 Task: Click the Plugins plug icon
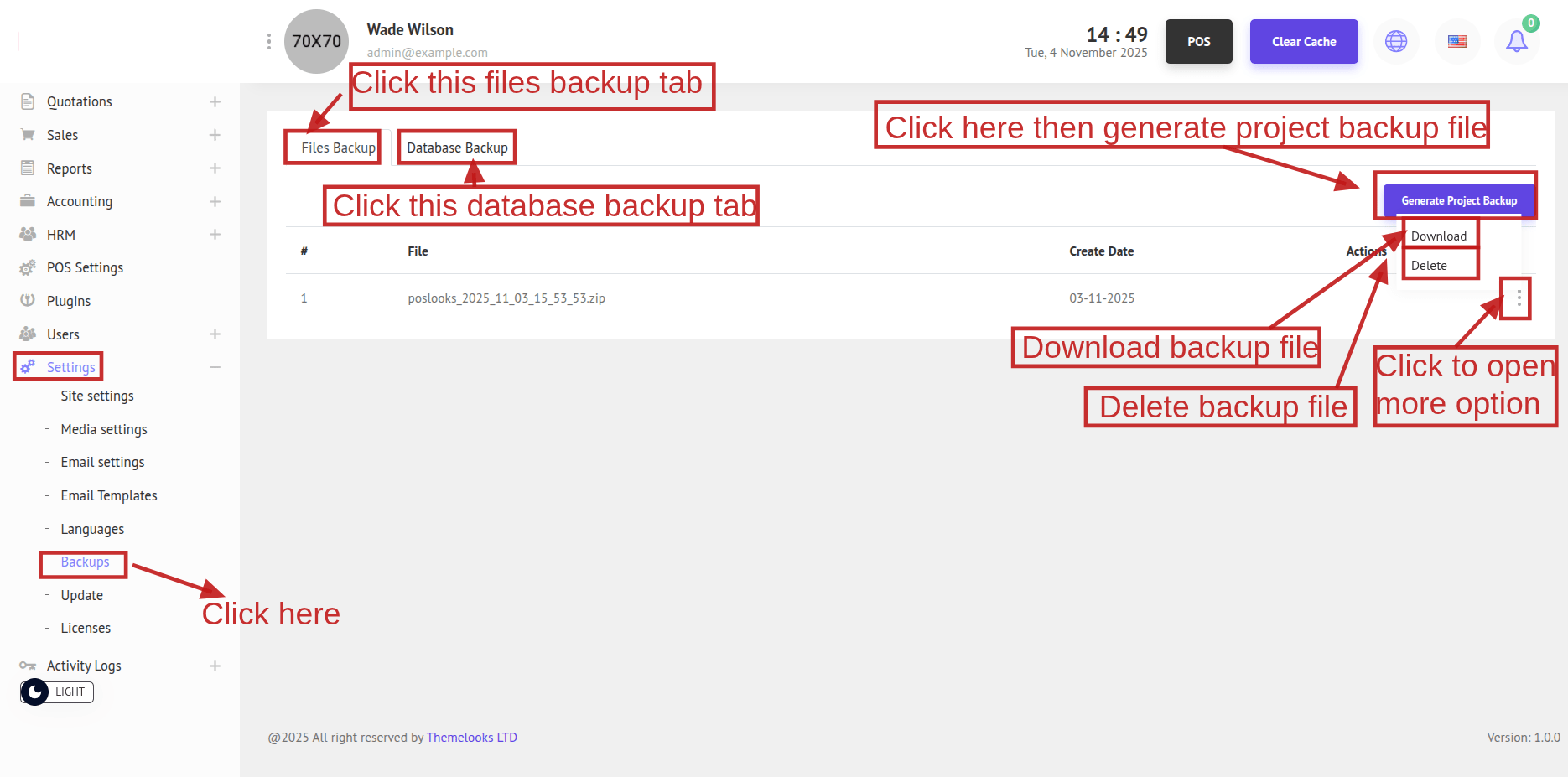pyautogui.click(x=28, y=300)
